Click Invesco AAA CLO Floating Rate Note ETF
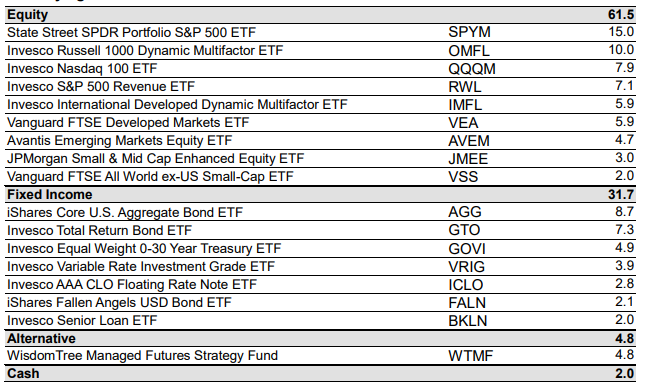Screen dimensions: 652x388 [x=132, y=285]
